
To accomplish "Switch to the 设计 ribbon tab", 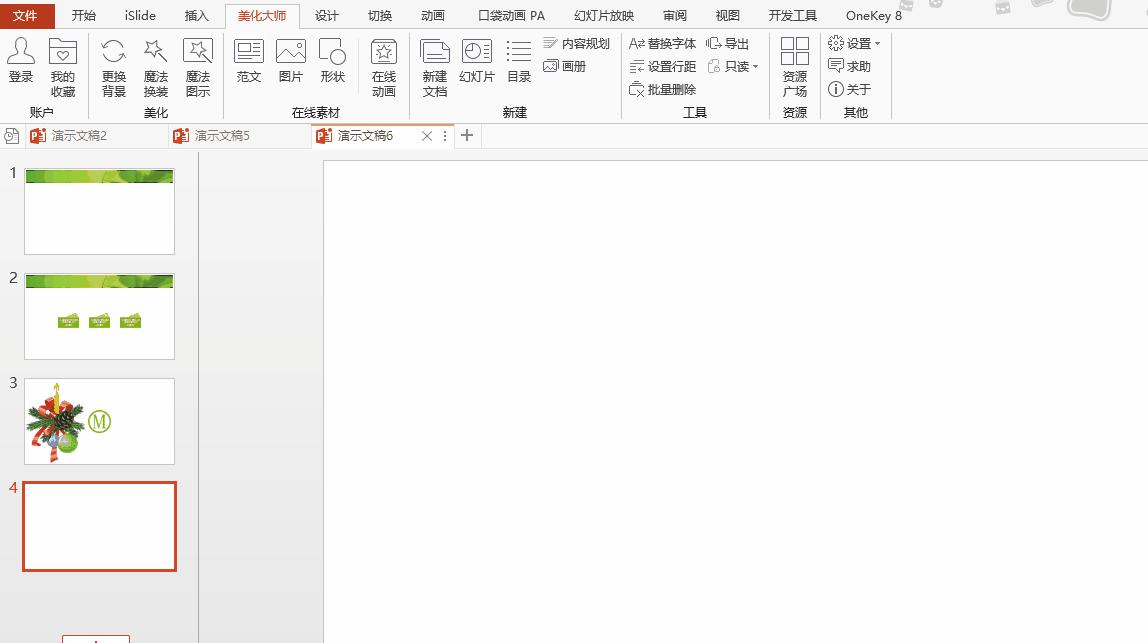I will tap(326, 15).
